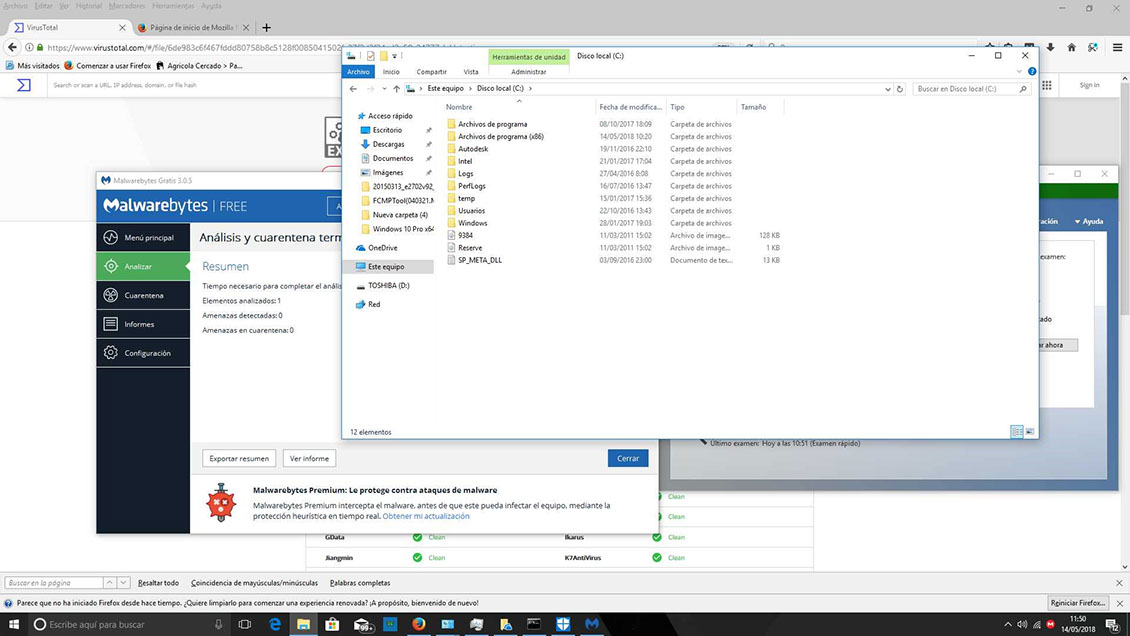
Task: Select TOSHIBA (D:) in the navigation pane
Action: pyautogui.click(x=388, y=286)
